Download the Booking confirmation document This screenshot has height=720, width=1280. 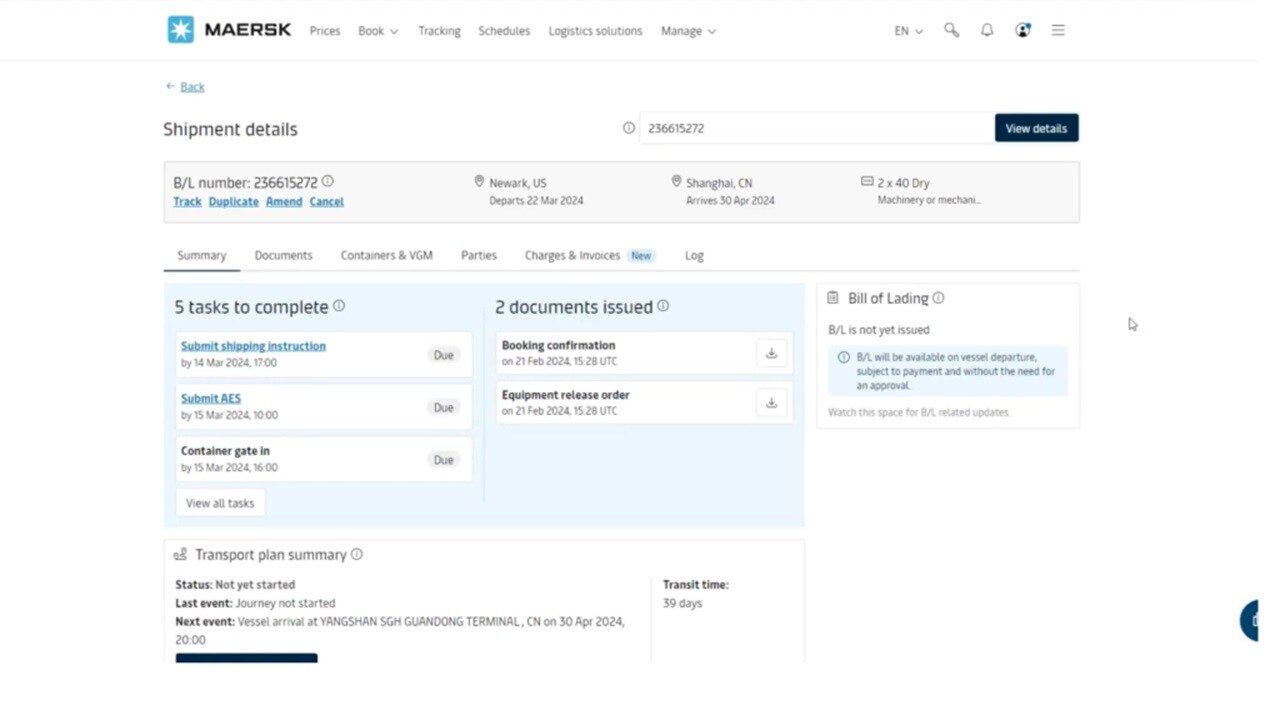pos(771,353)
